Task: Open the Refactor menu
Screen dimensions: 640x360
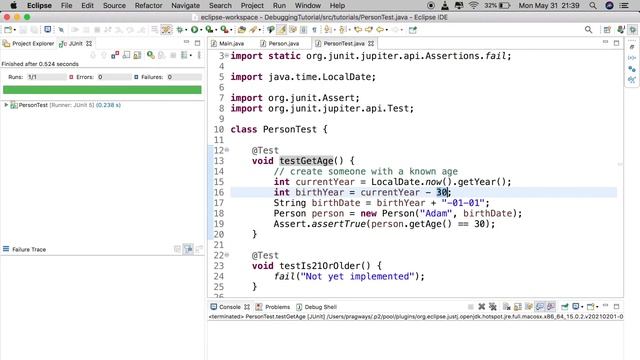Action: 148,6
